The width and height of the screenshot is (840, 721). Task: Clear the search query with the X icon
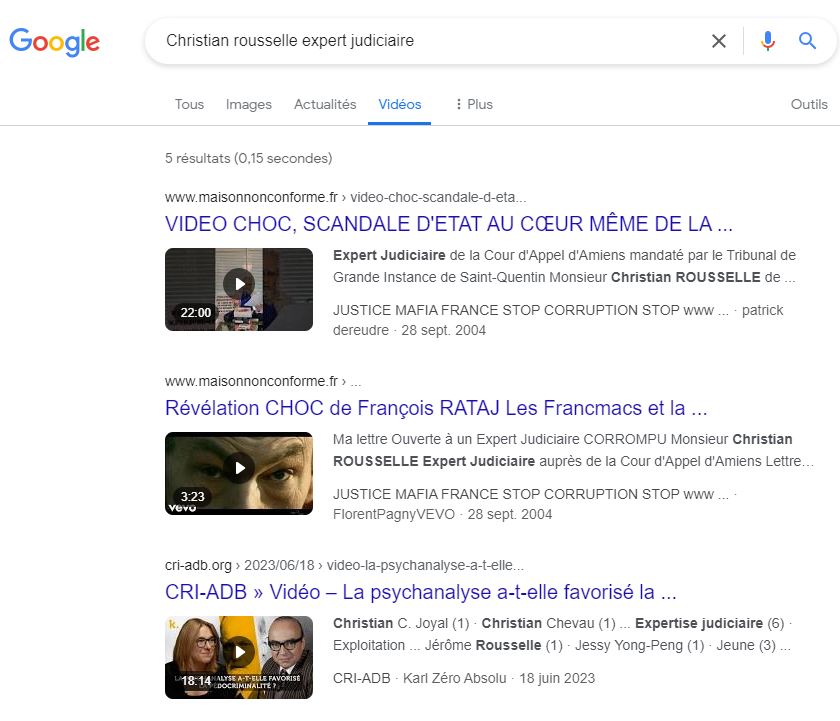coord(719,41)
